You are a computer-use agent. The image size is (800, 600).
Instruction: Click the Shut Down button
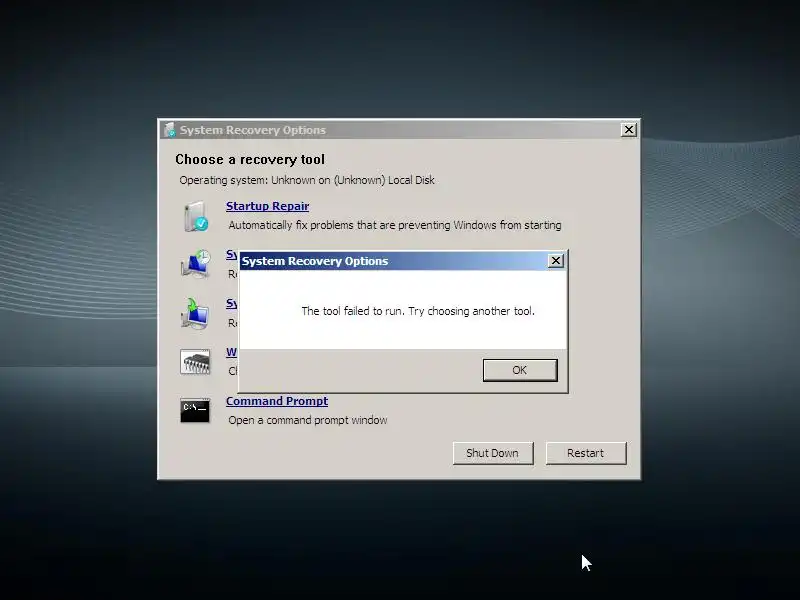493,453
